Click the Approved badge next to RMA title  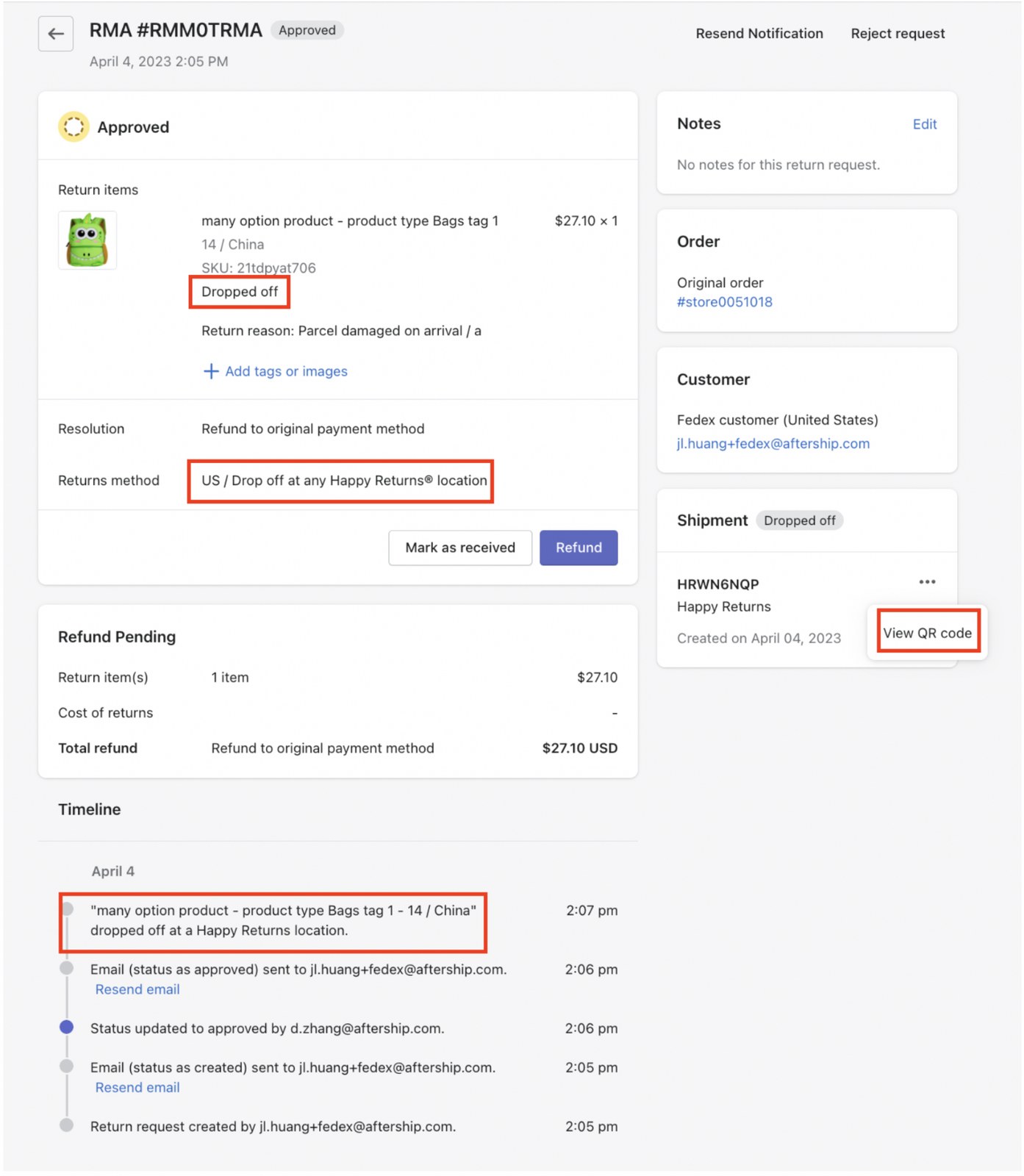(x=307, y=30)
